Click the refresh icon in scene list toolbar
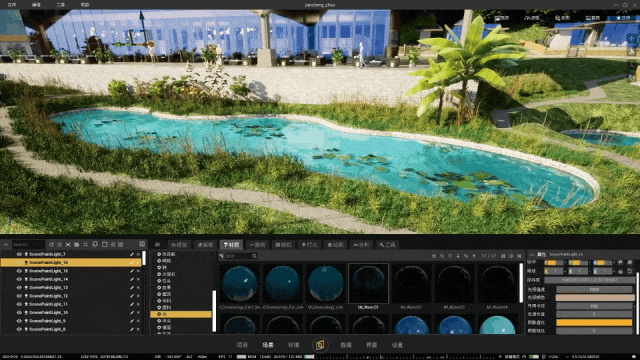The width and height of the screenshot is (640, 360). (x=51, y=244)
